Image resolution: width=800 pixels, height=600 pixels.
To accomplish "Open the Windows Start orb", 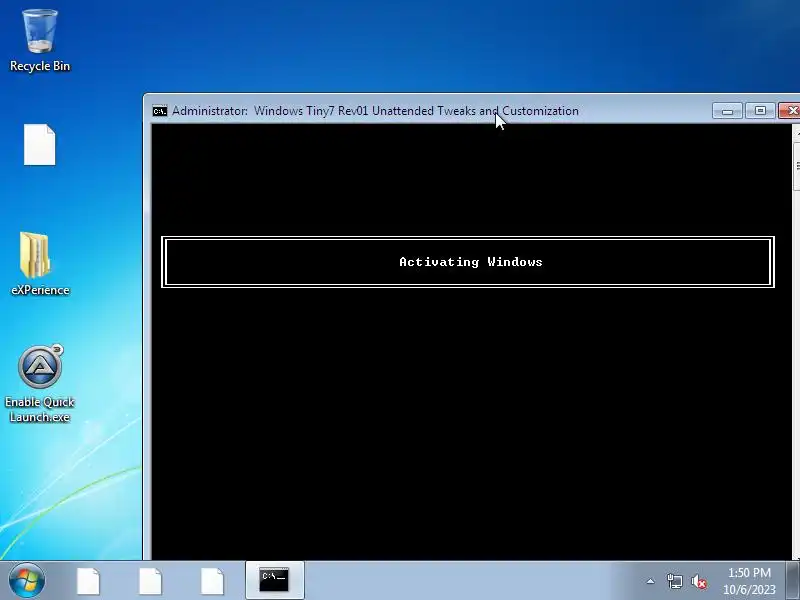I will [27, 581].
